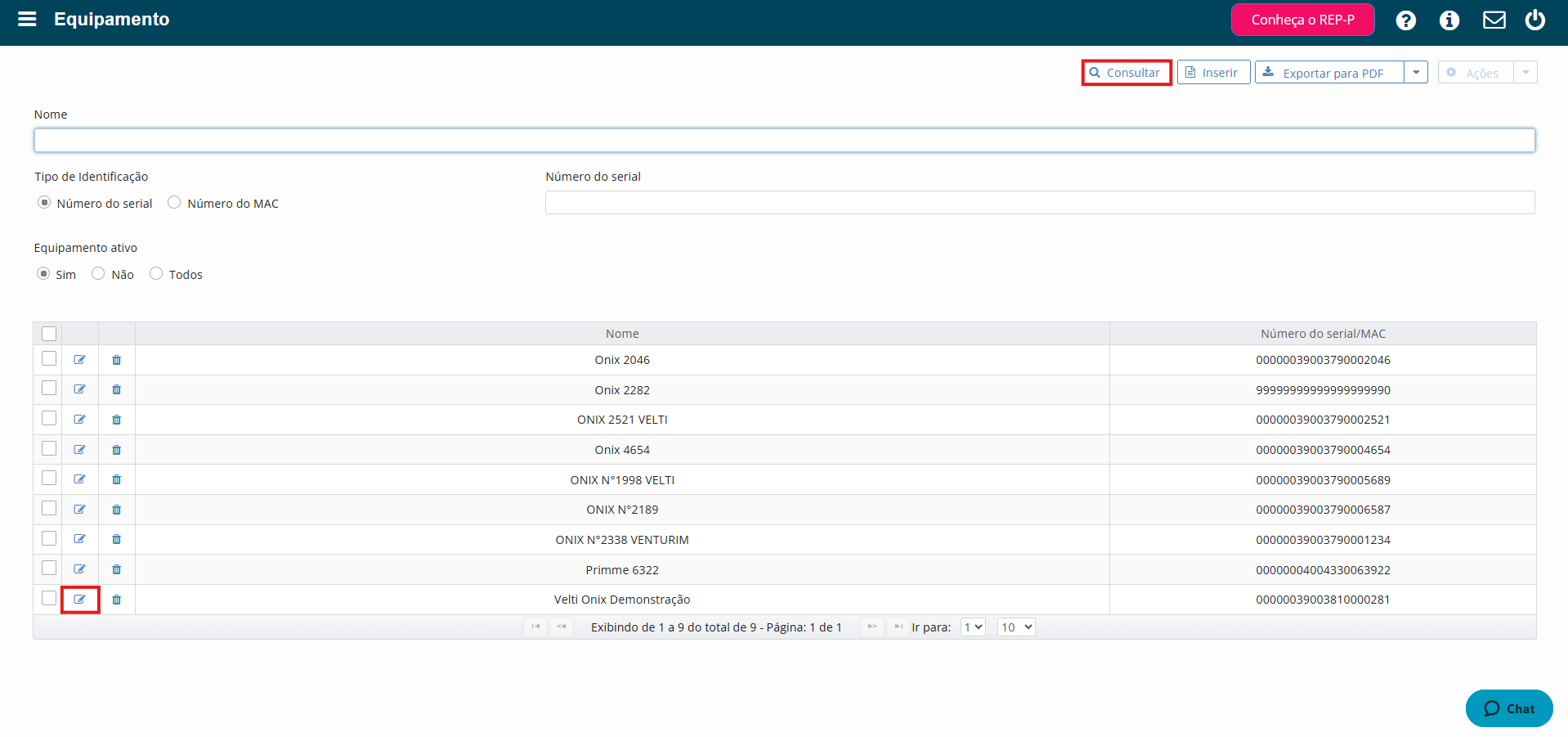Screen dimensions: 1568x737
Task: Expand the Ações dropdown arrow
Action: tap(1525, 72)
